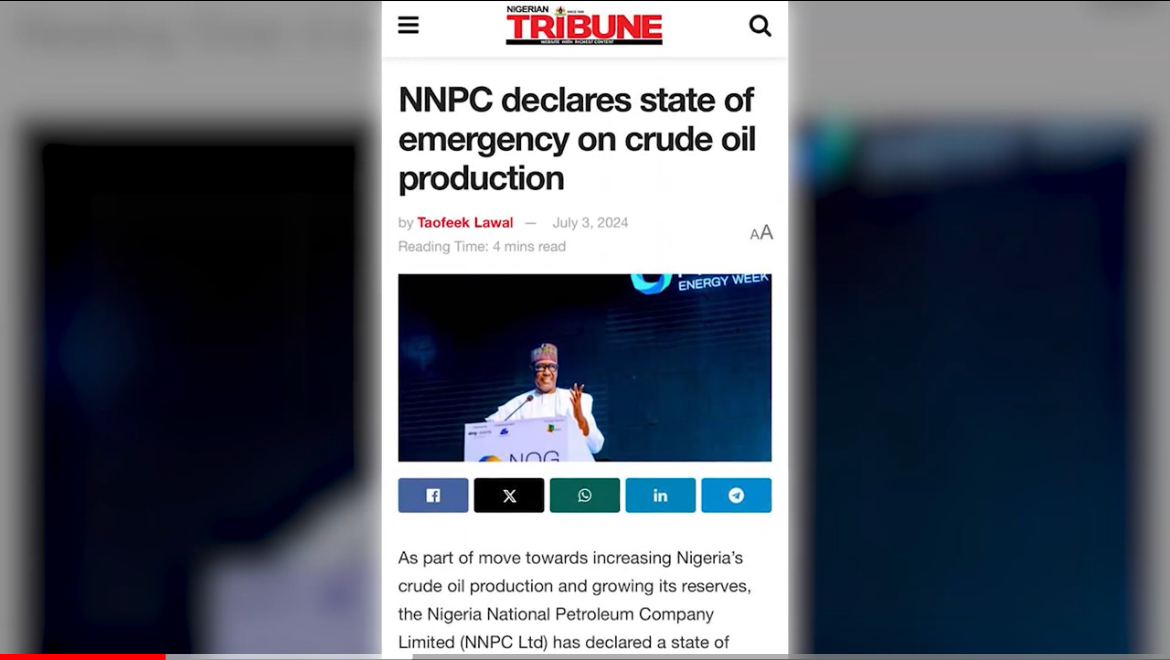Click the article's opening paragraph text
The height and width of the screenshot is (660, 1170).
(x=575, y=600)
